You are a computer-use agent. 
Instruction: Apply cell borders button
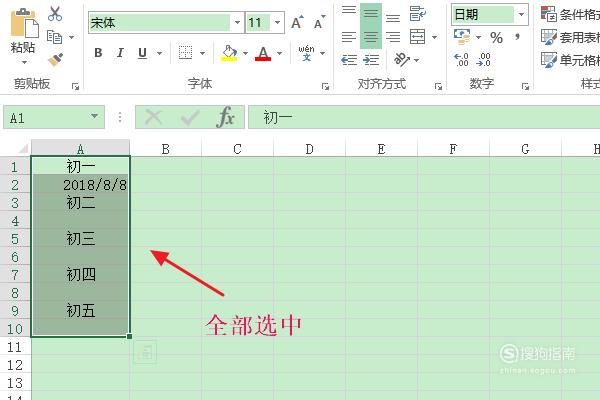186,53
